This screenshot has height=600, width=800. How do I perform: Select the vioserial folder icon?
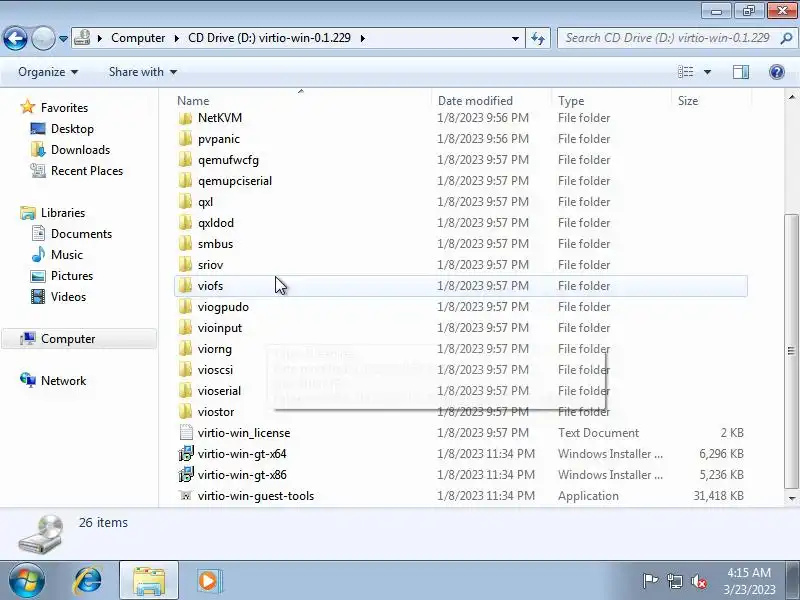point(186,391)
